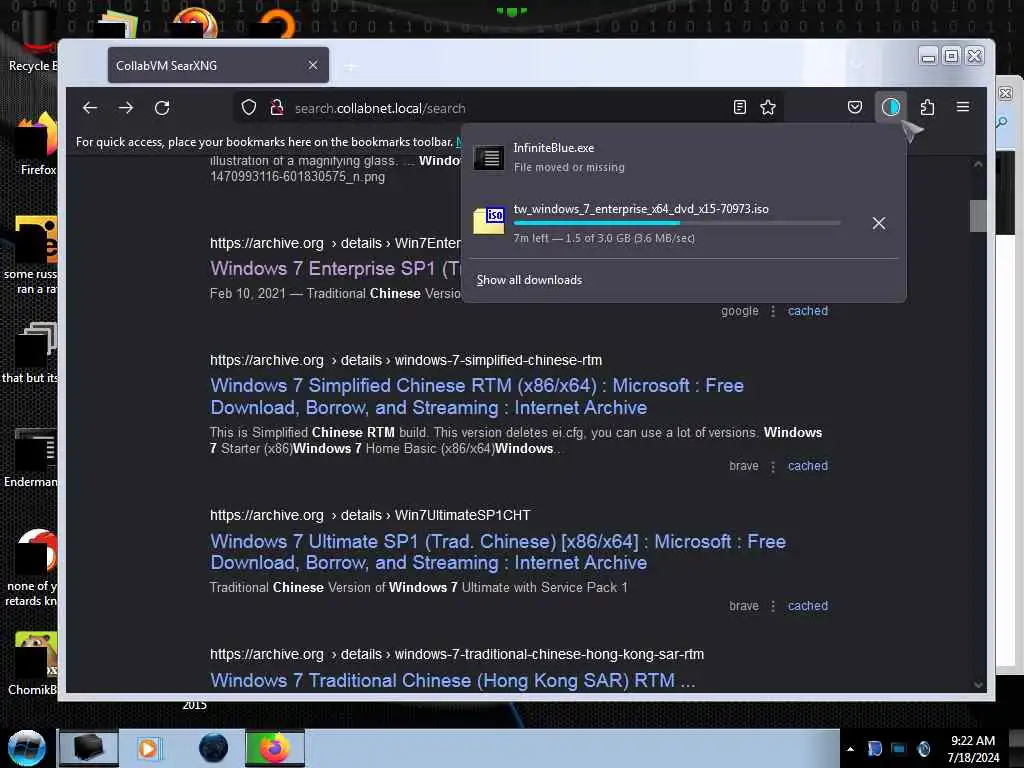Show hidden system tray icons
This screenshot has height=768, width=1024.
(x=850, y=749)
